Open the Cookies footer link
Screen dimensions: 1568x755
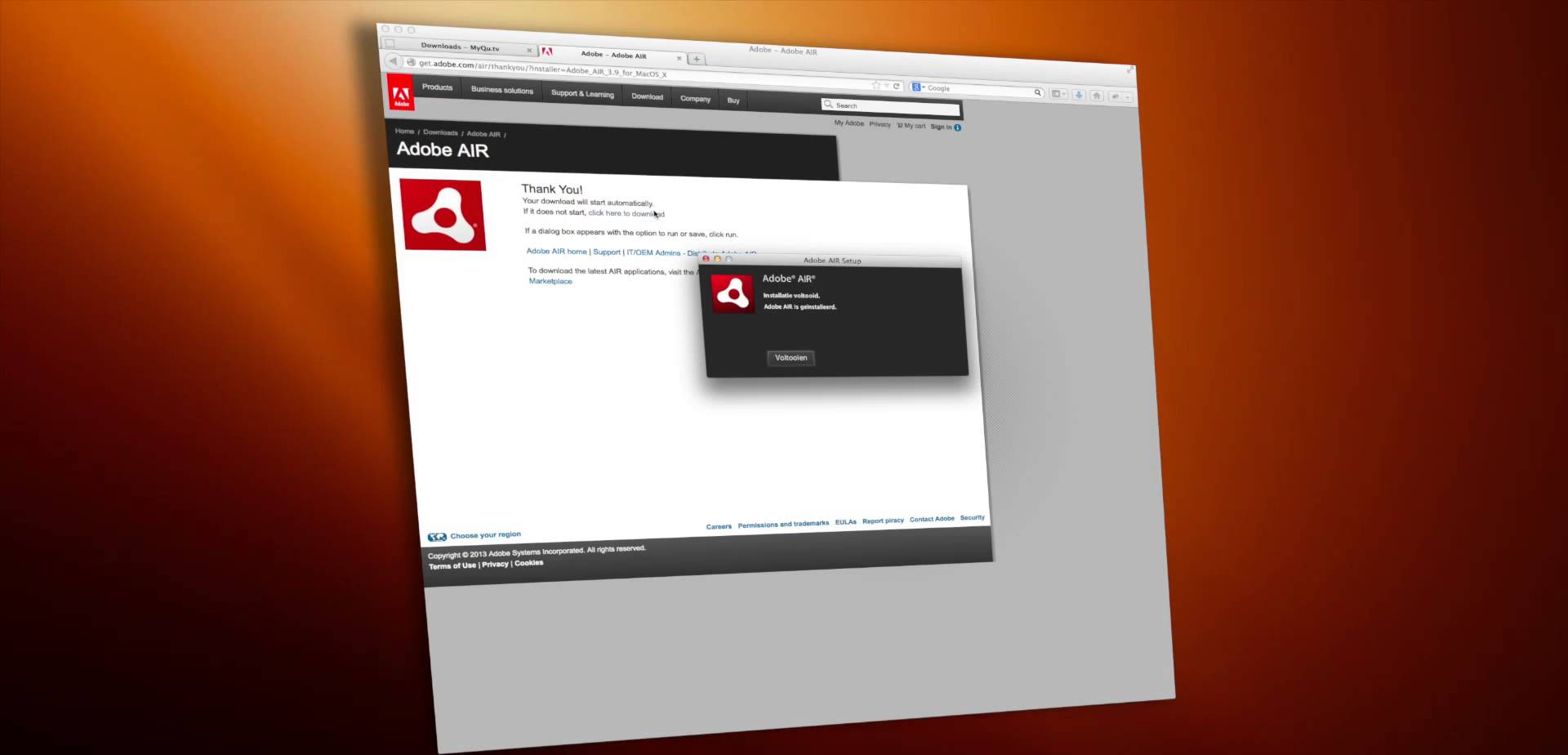[528, 563]
